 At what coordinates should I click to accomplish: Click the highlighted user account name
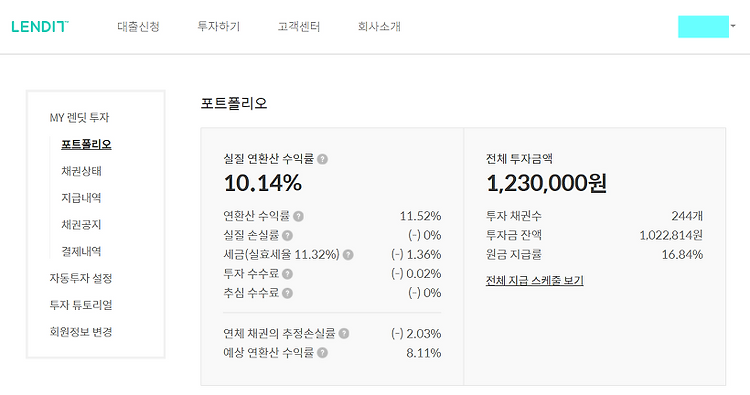703,27
